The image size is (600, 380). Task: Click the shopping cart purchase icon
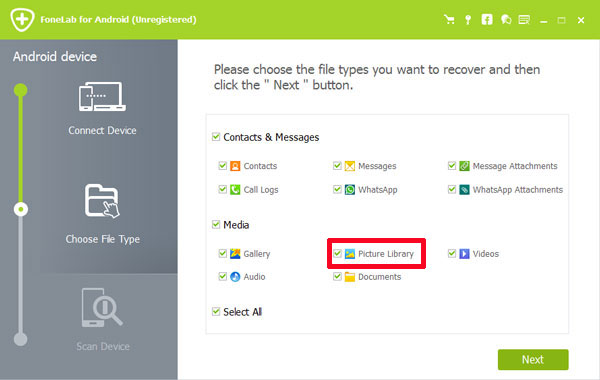point(449,20)
